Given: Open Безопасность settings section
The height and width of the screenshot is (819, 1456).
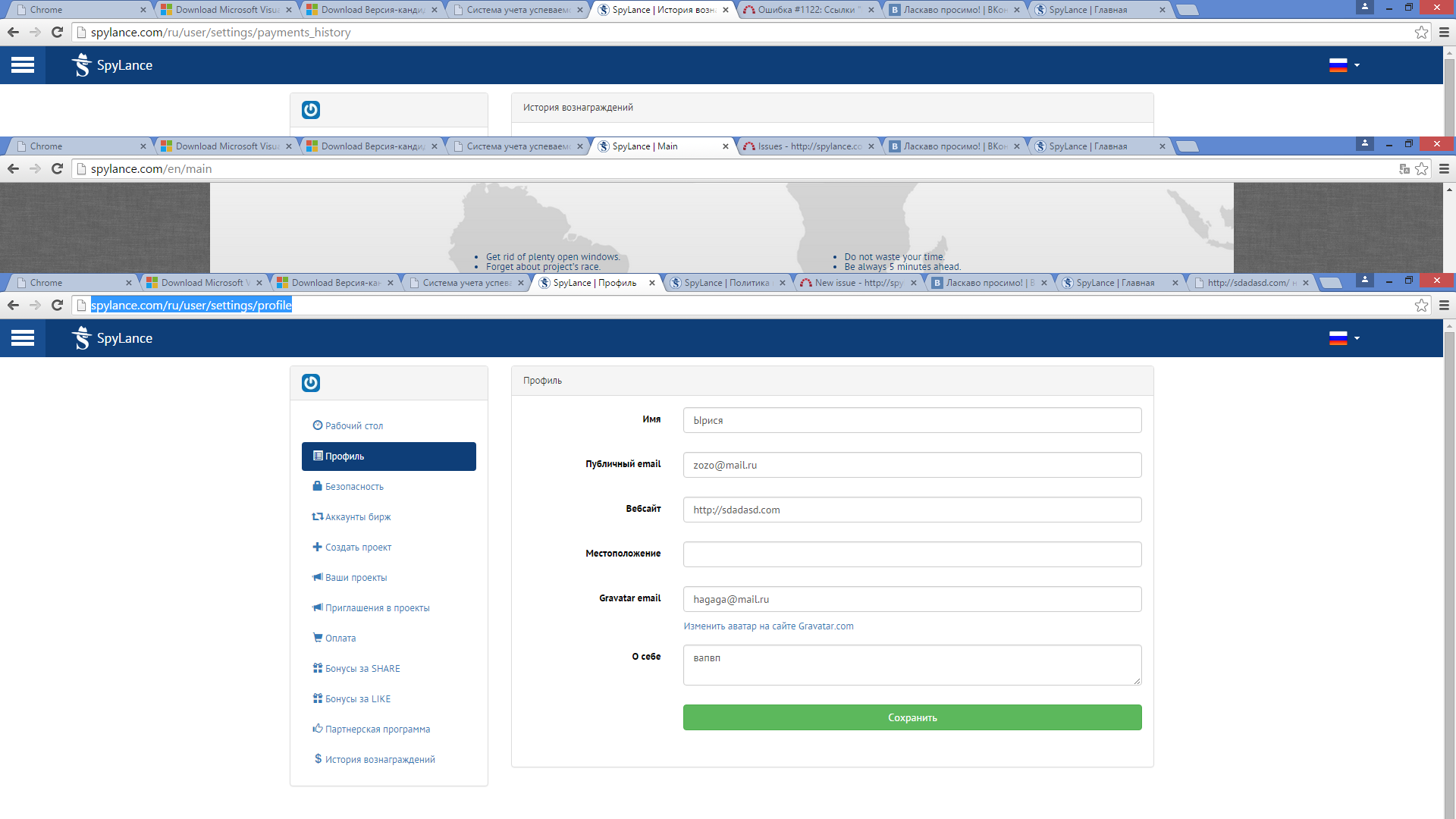Looking at the screenshot, I should click(353, 487).
